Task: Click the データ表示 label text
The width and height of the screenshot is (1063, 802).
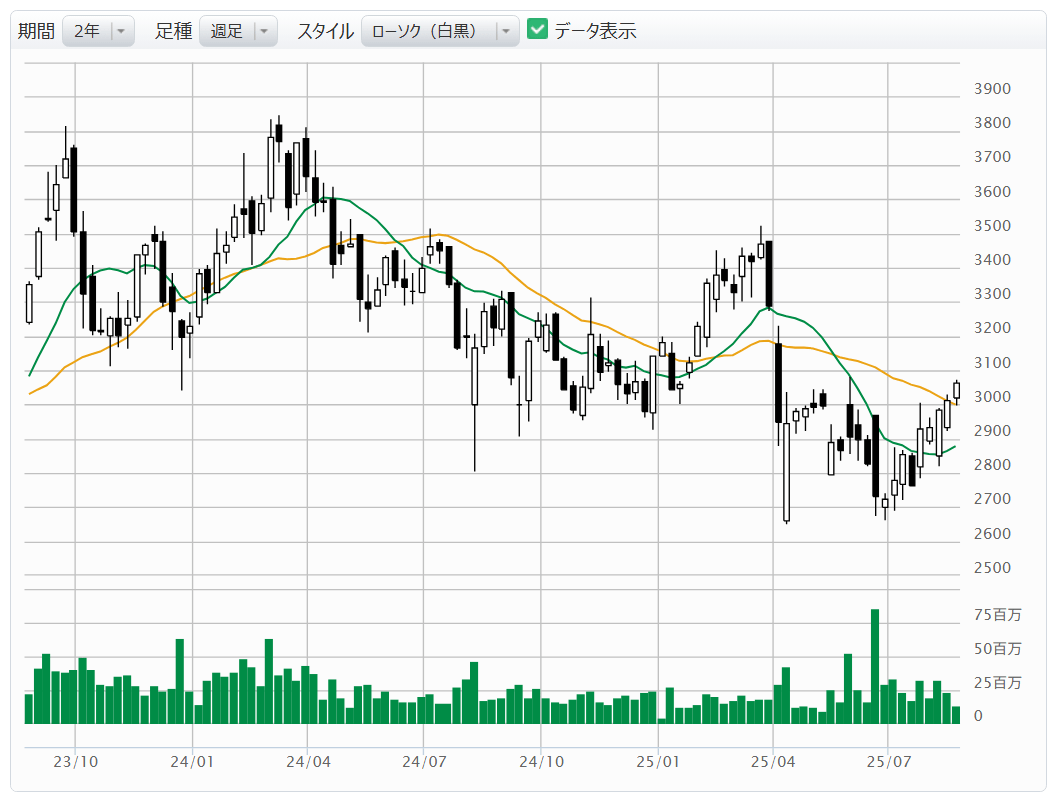Action: (x=596, y=31)
